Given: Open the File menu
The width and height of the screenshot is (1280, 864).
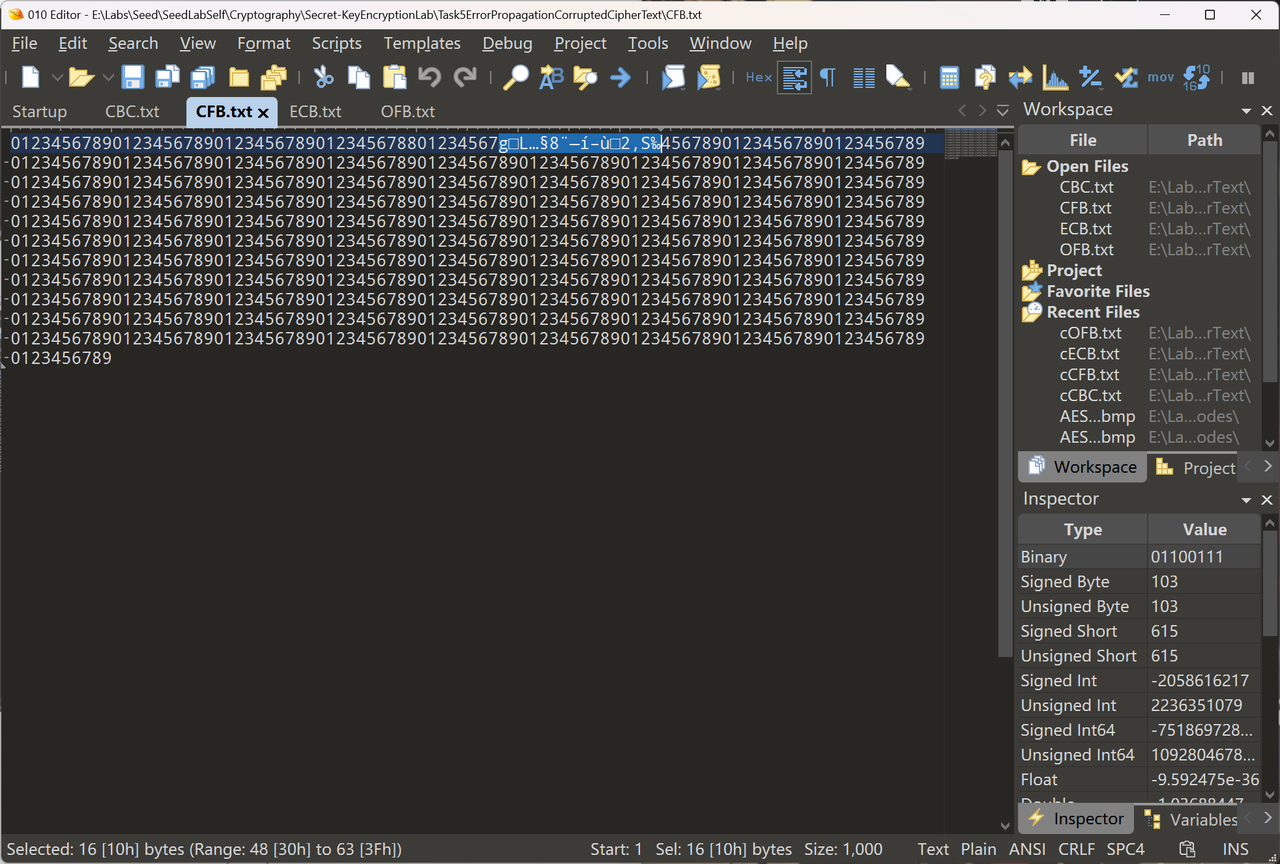Looking at the screenshot, I should [24, 43].
